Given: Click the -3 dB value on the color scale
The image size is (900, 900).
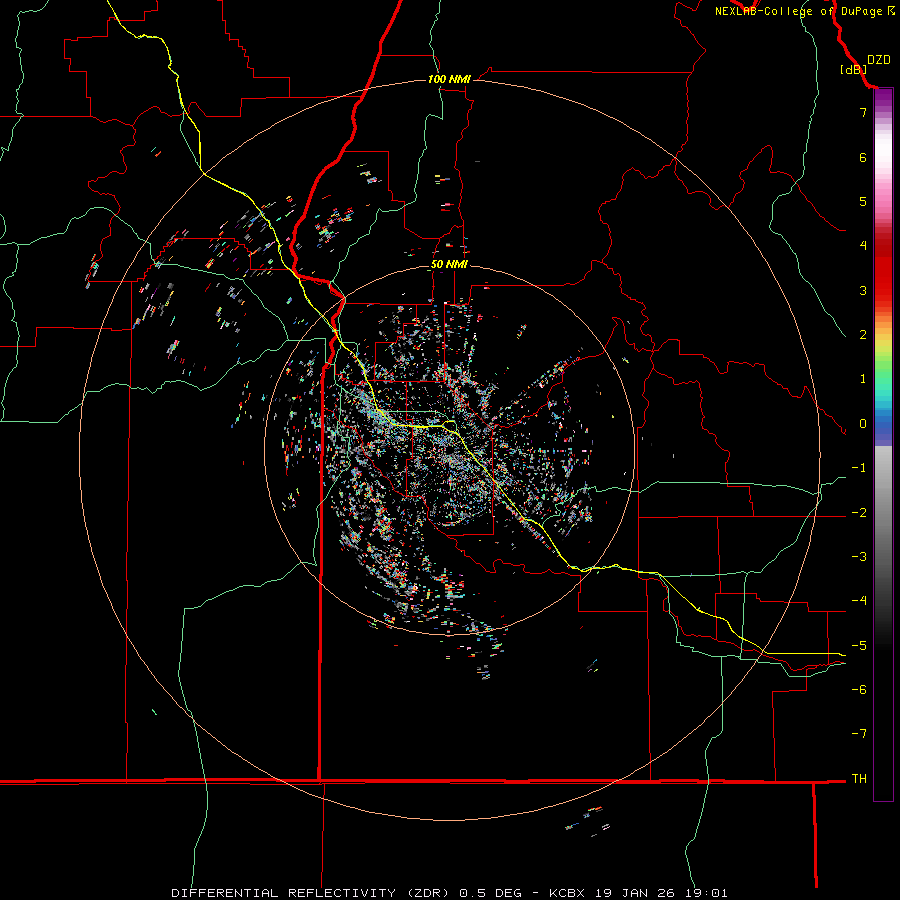Looking at the screenshot, I should (859, 557).
